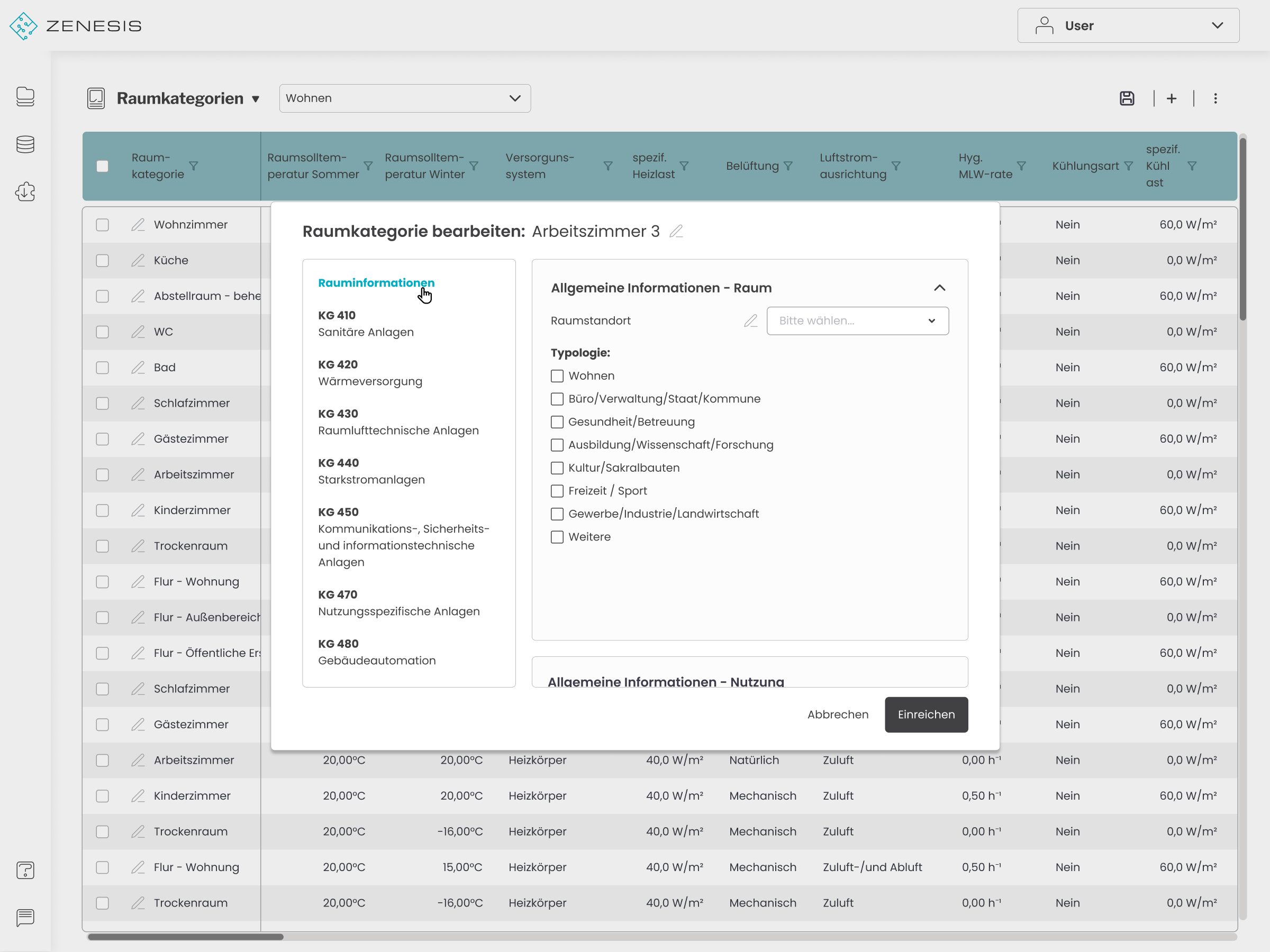This screenshot has height=952, width=1270.
Task: Click filter icon on Belüftung column
Action: (x=788, y=166)
